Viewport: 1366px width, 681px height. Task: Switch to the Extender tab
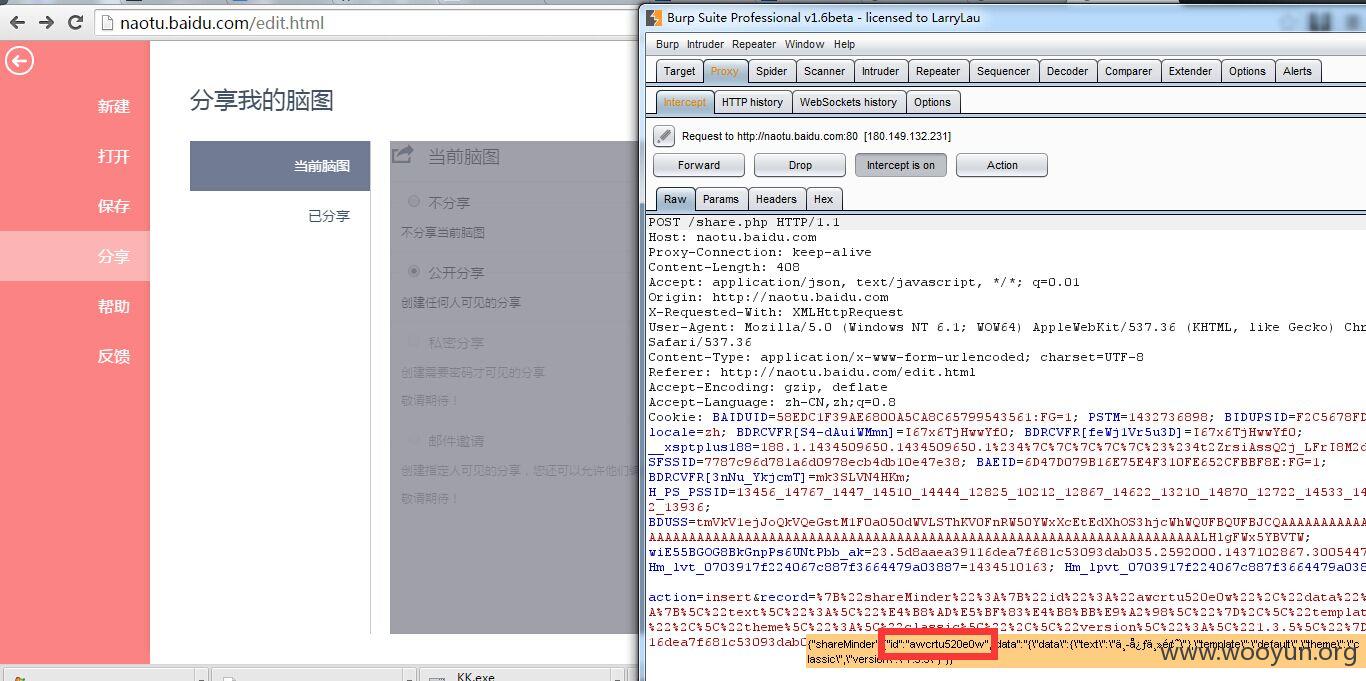coord(1190,71)
